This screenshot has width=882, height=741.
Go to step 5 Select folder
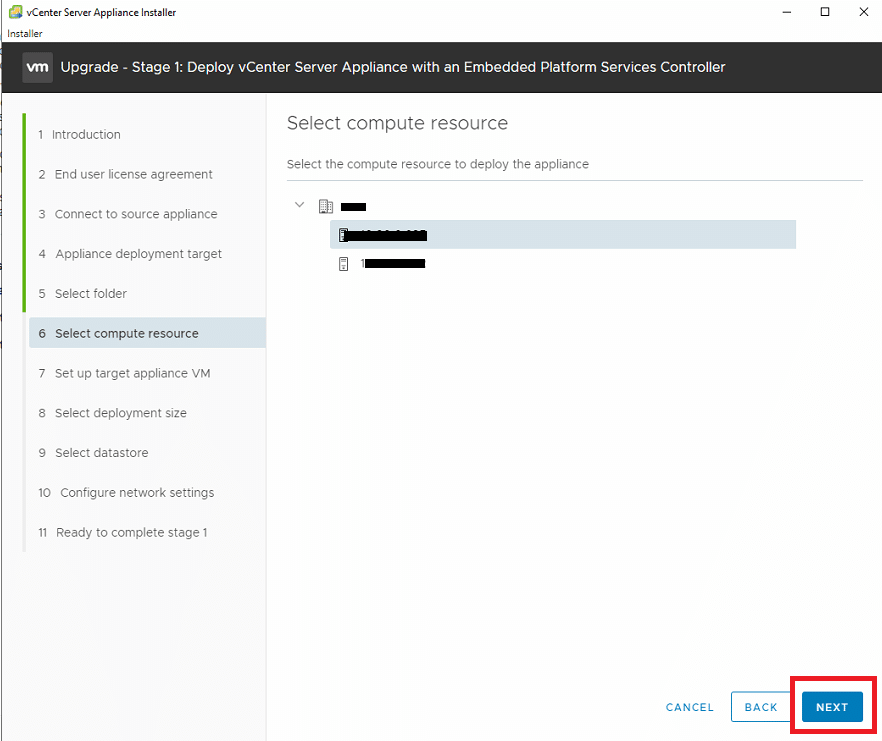83,294
